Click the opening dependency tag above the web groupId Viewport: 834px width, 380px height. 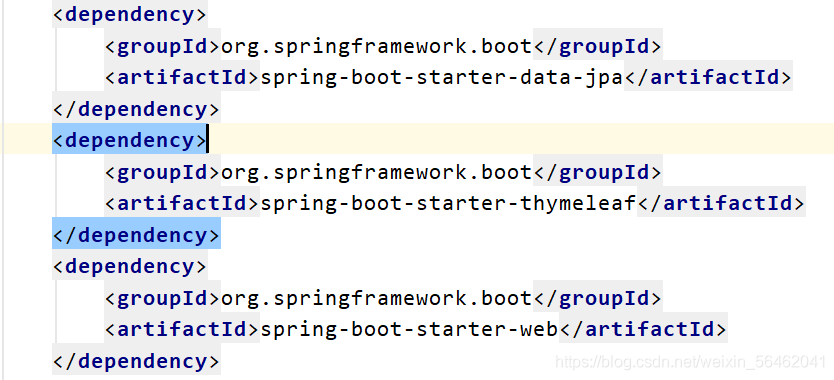coord(130,266)
